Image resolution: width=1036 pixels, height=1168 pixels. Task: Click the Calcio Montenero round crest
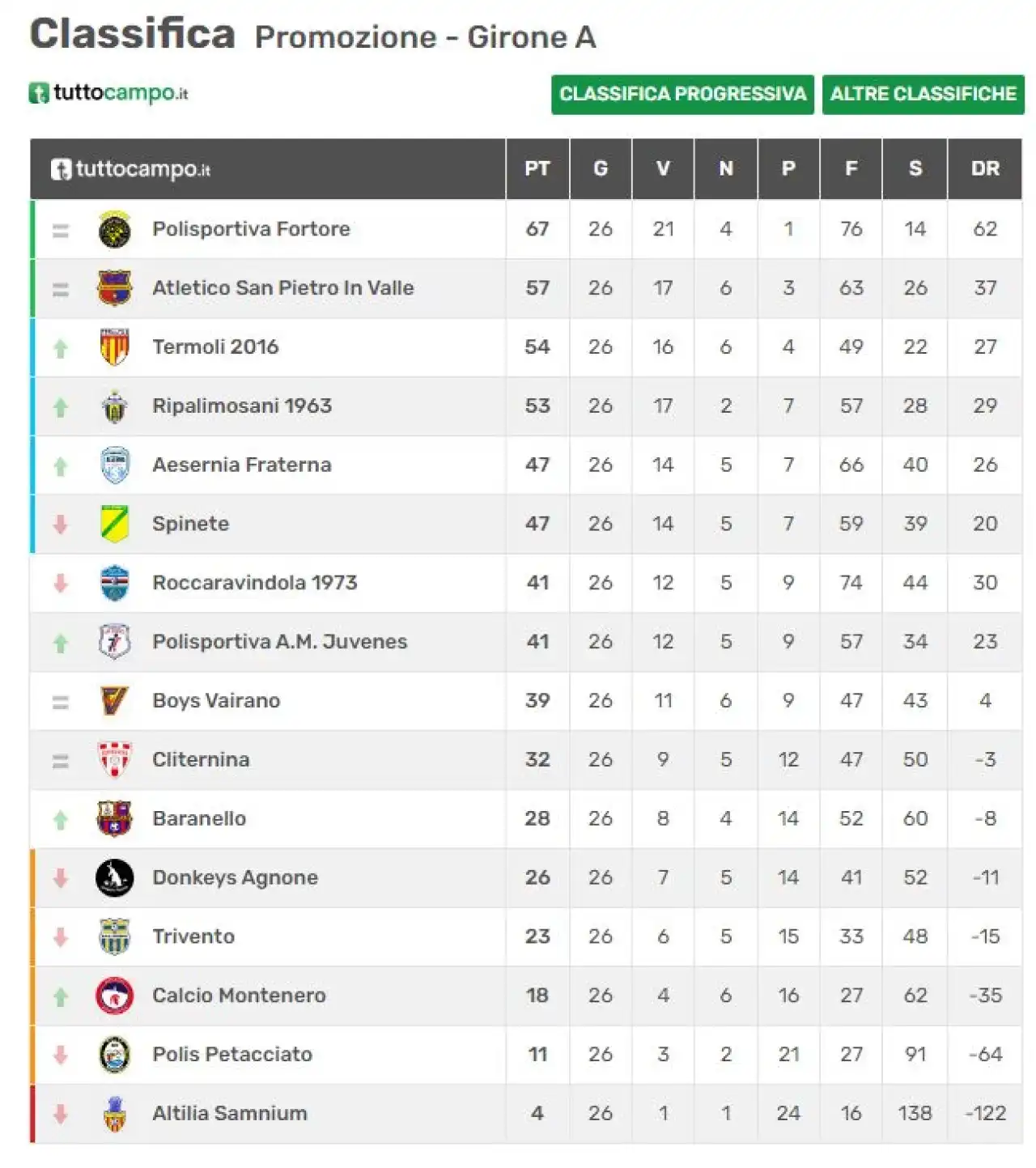pyautogui.click(x=114, y=996)
